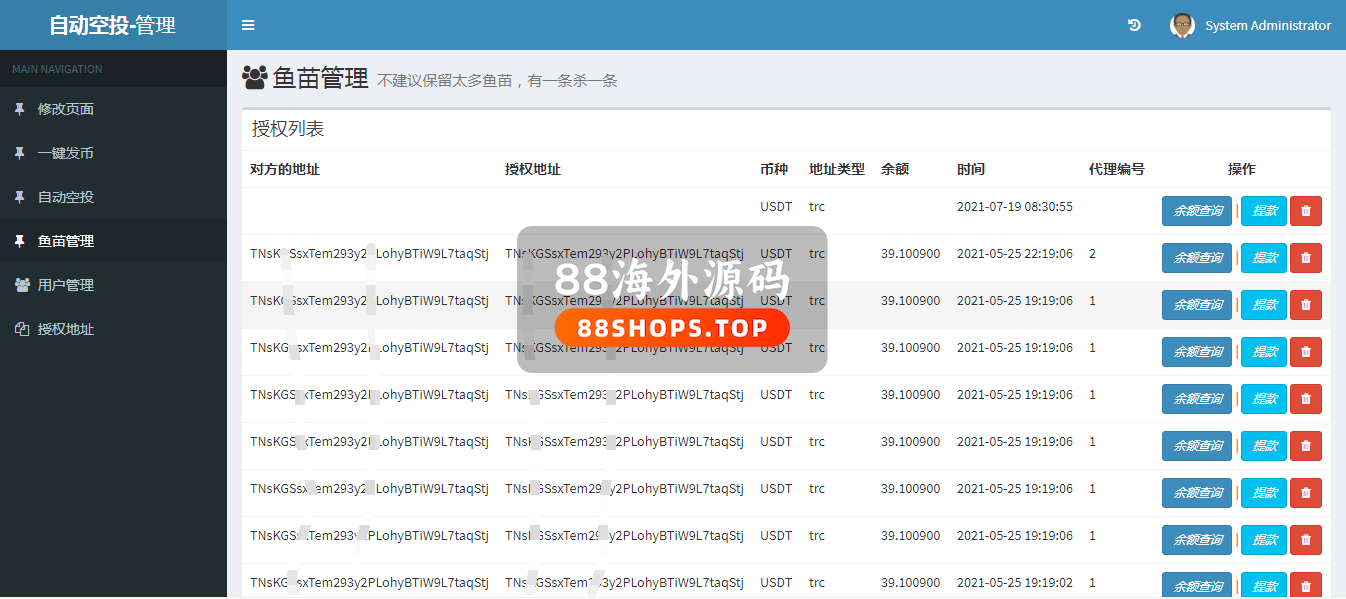1346x599 pixels.
Task: Delete the 2021-07-19 08:30:55 row with trash icon
Action: pos(1305,211)
